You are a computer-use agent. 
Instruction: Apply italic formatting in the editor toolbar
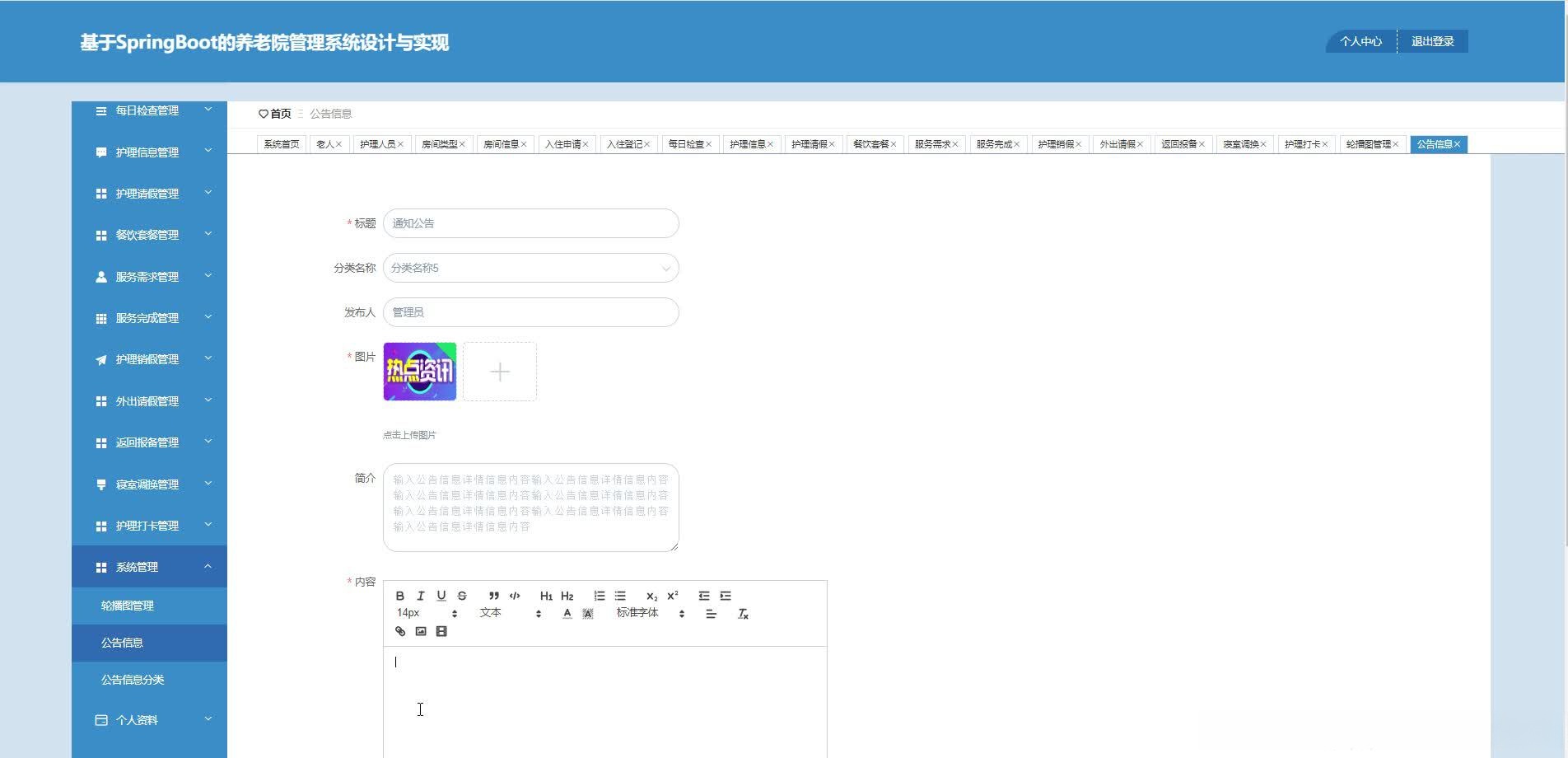(x=421, y=596)
